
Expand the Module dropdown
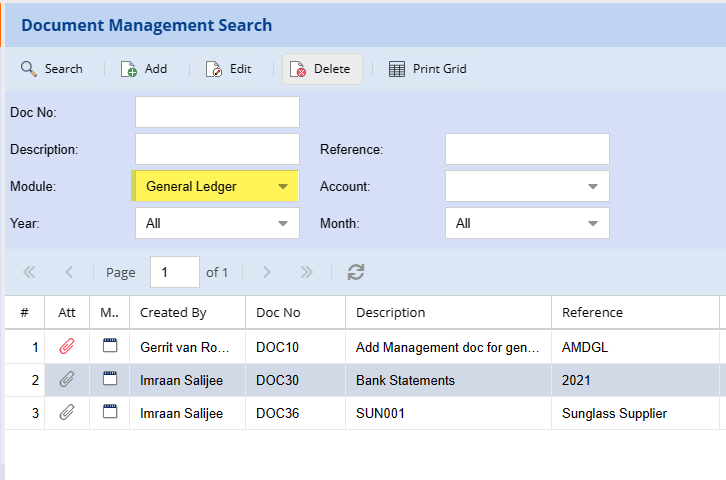tap(283, 186)
